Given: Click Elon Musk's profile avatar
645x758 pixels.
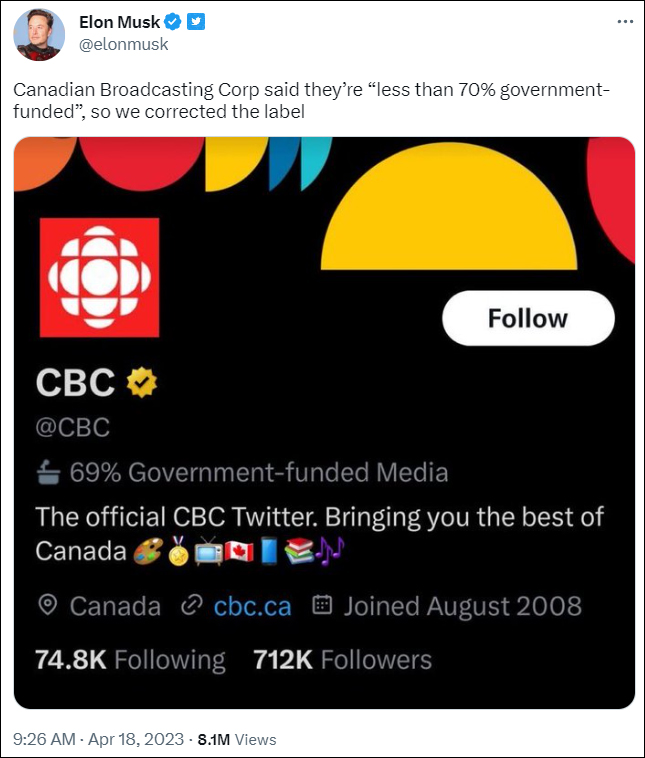Looking at the screenshot, I should click(40, 35).
